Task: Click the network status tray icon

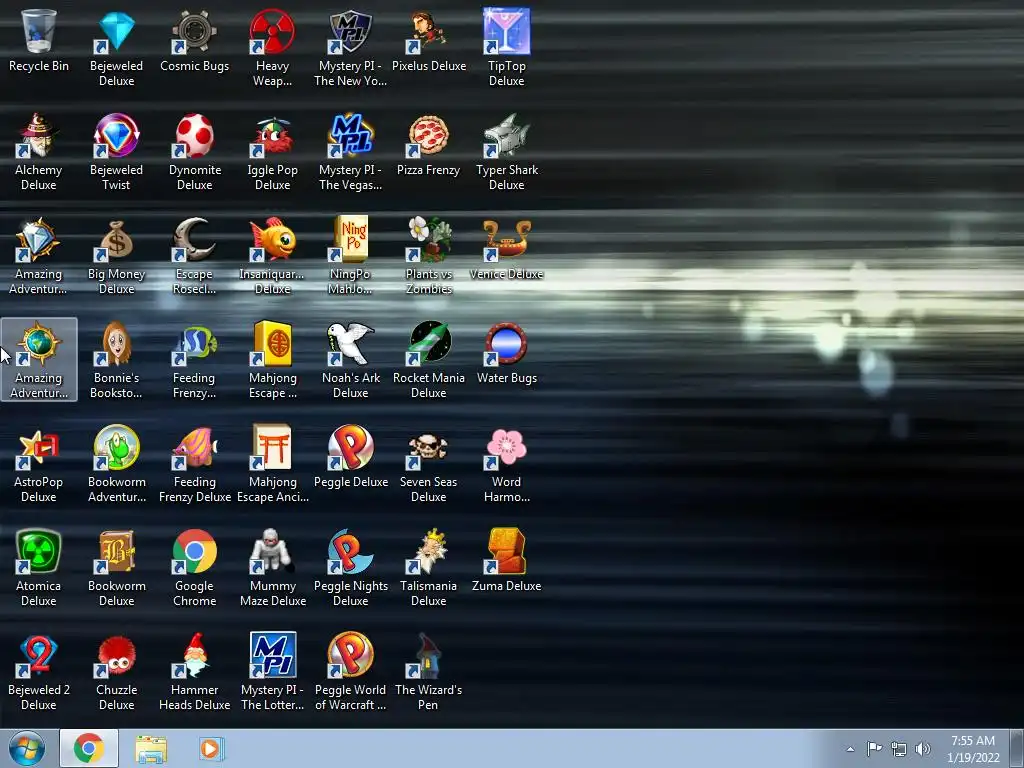Action: tap(899, 749)
